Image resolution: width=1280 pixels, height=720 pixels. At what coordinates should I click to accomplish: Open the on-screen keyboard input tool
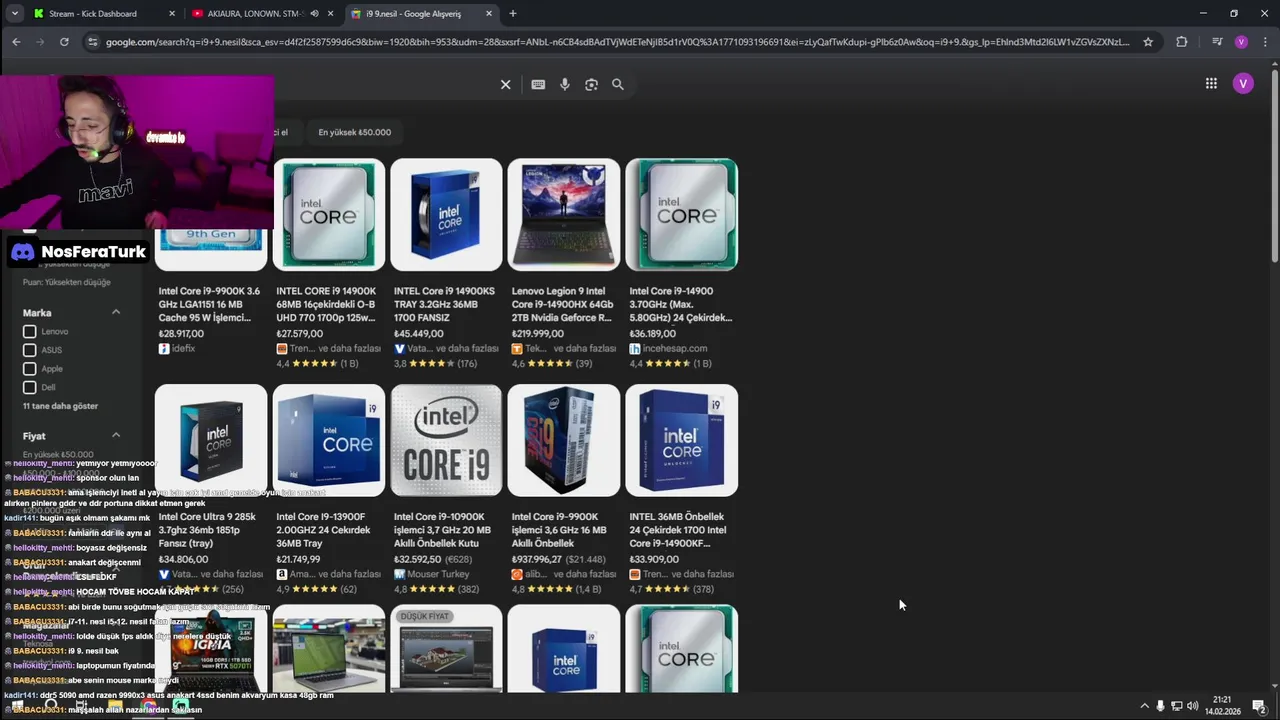(538, 85)
